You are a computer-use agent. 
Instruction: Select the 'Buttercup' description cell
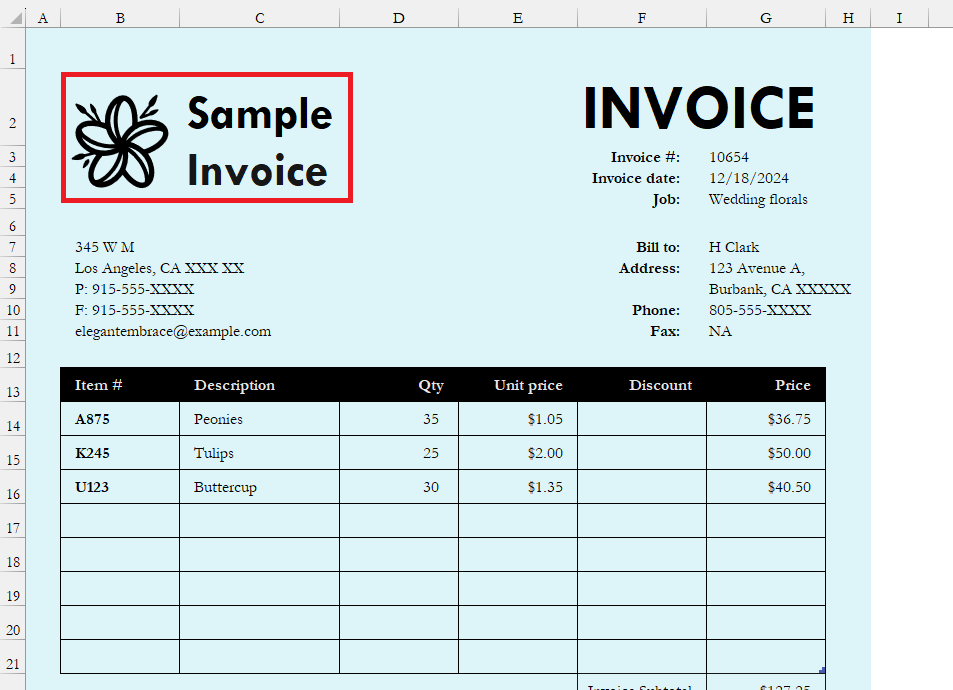[x=260, y=487]
